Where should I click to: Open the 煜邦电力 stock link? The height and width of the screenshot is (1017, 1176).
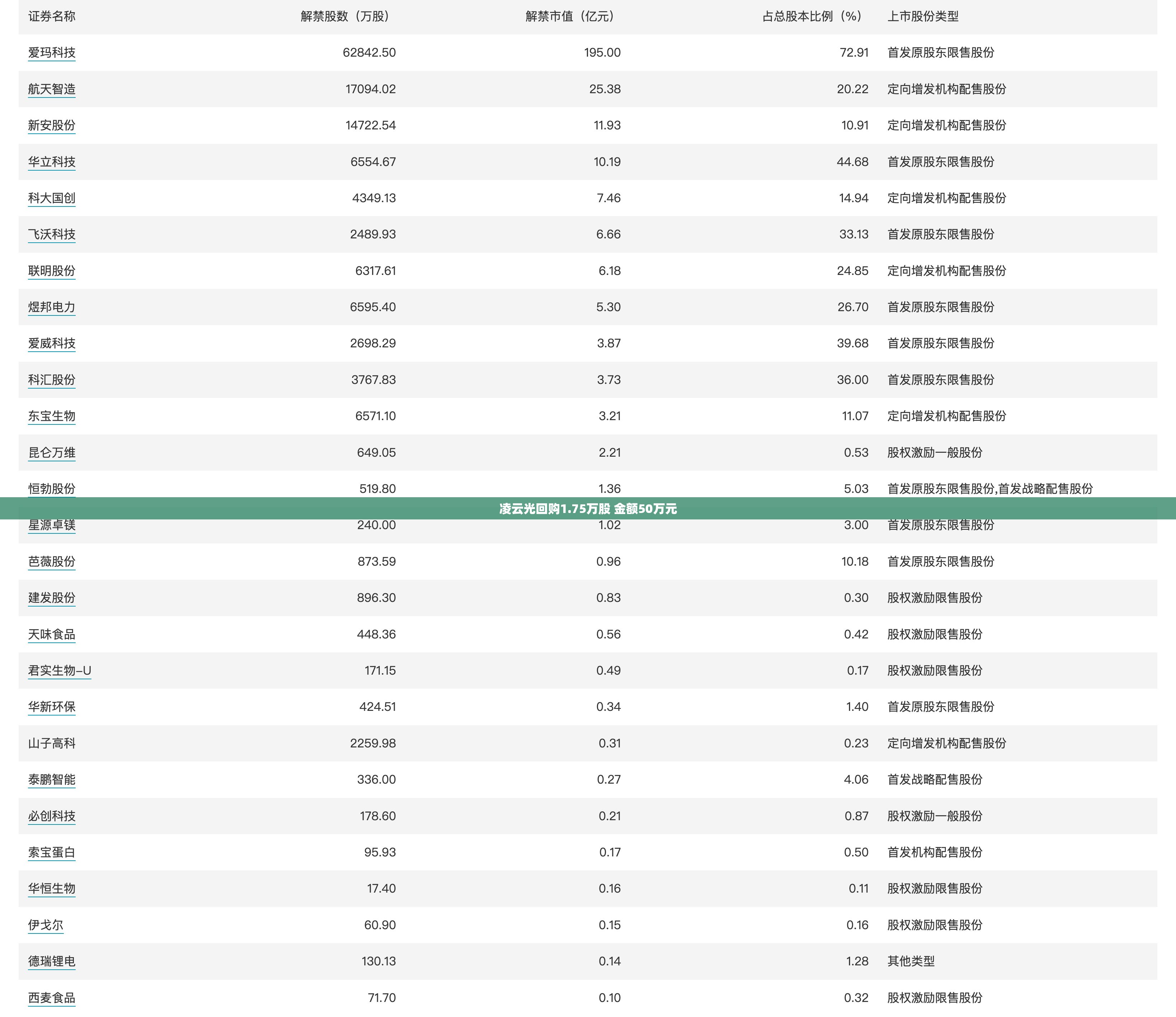click(52, 307)
